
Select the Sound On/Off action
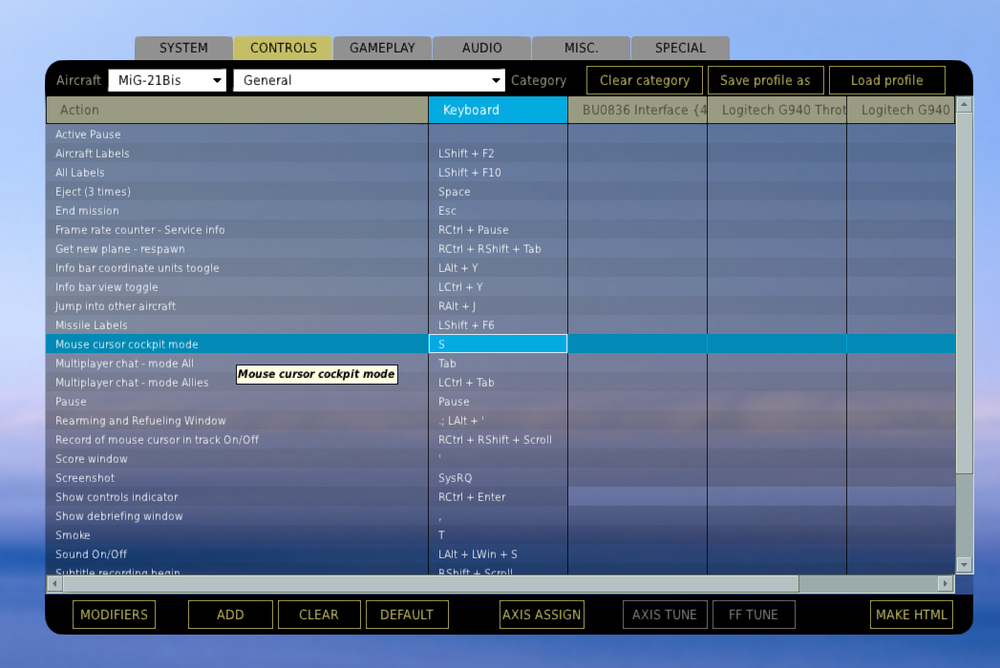[x=237, y=554]
